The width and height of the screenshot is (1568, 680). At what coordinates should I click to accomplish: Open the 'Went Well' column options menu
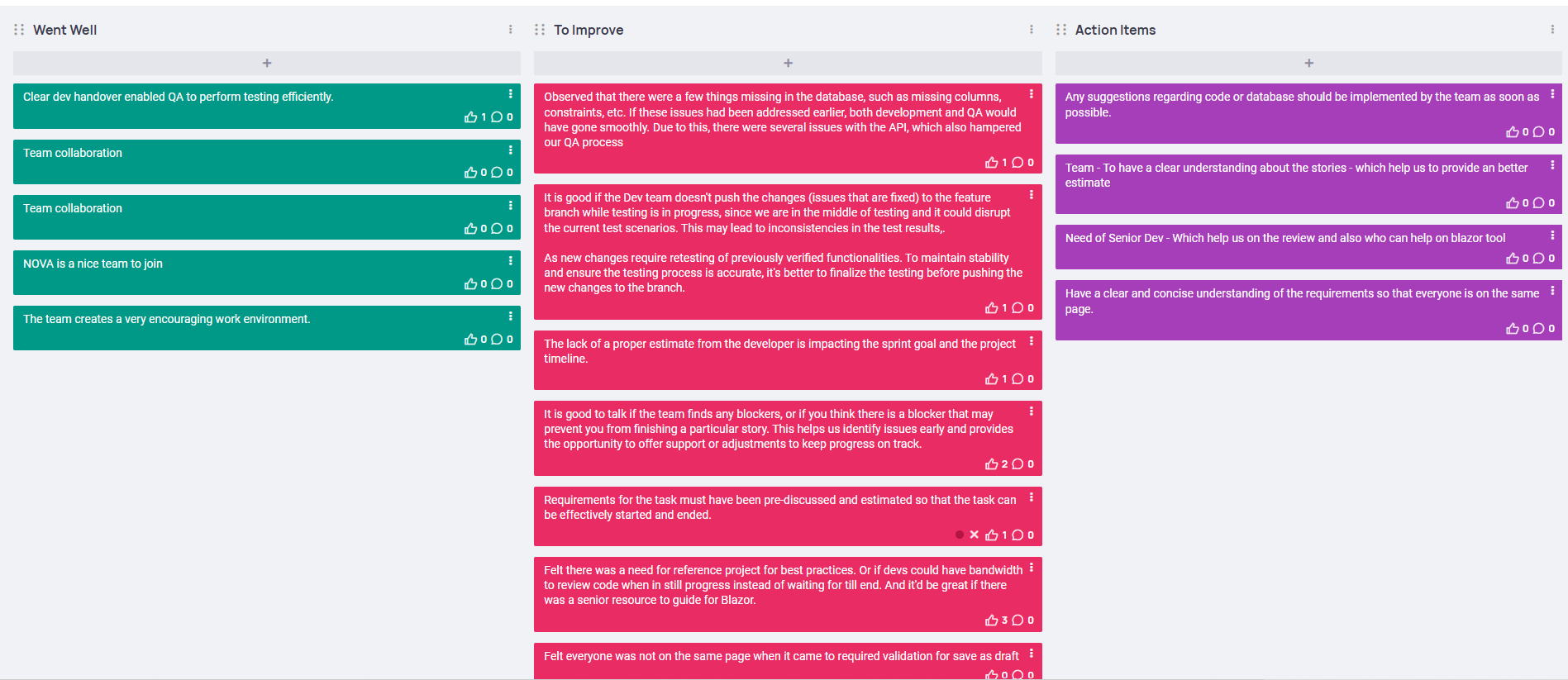(511, 30)
